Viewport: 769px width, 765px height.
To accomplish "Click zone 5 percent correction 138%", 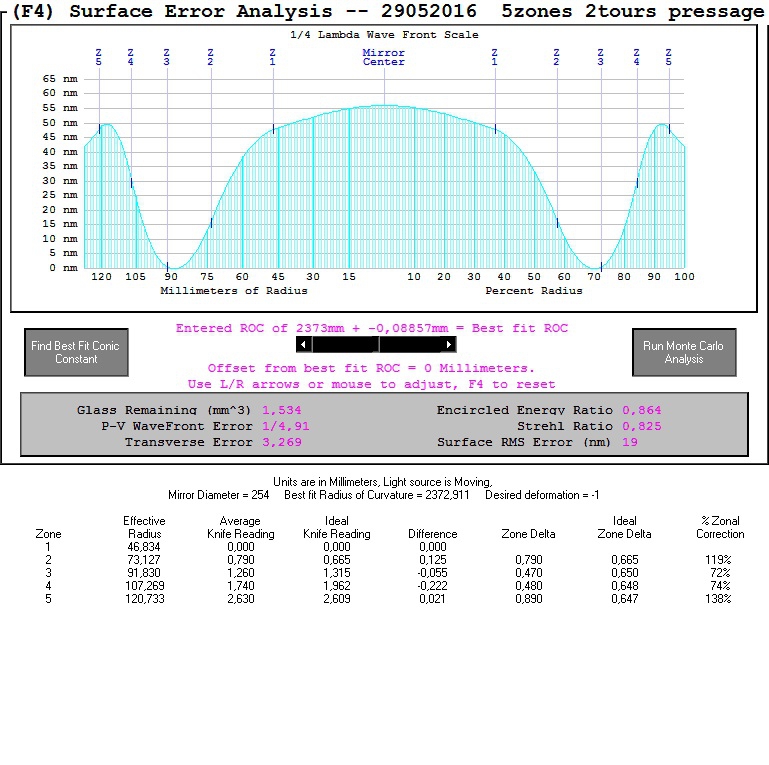I will 718,599.
